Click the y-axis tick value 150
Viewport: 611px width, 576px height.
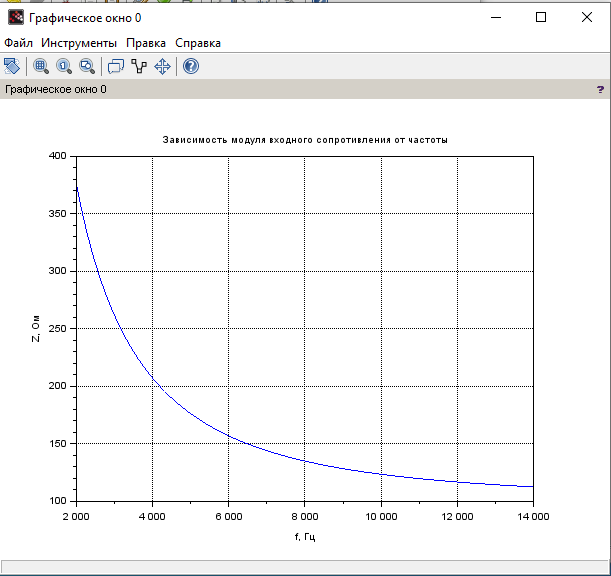pos(58,443)
